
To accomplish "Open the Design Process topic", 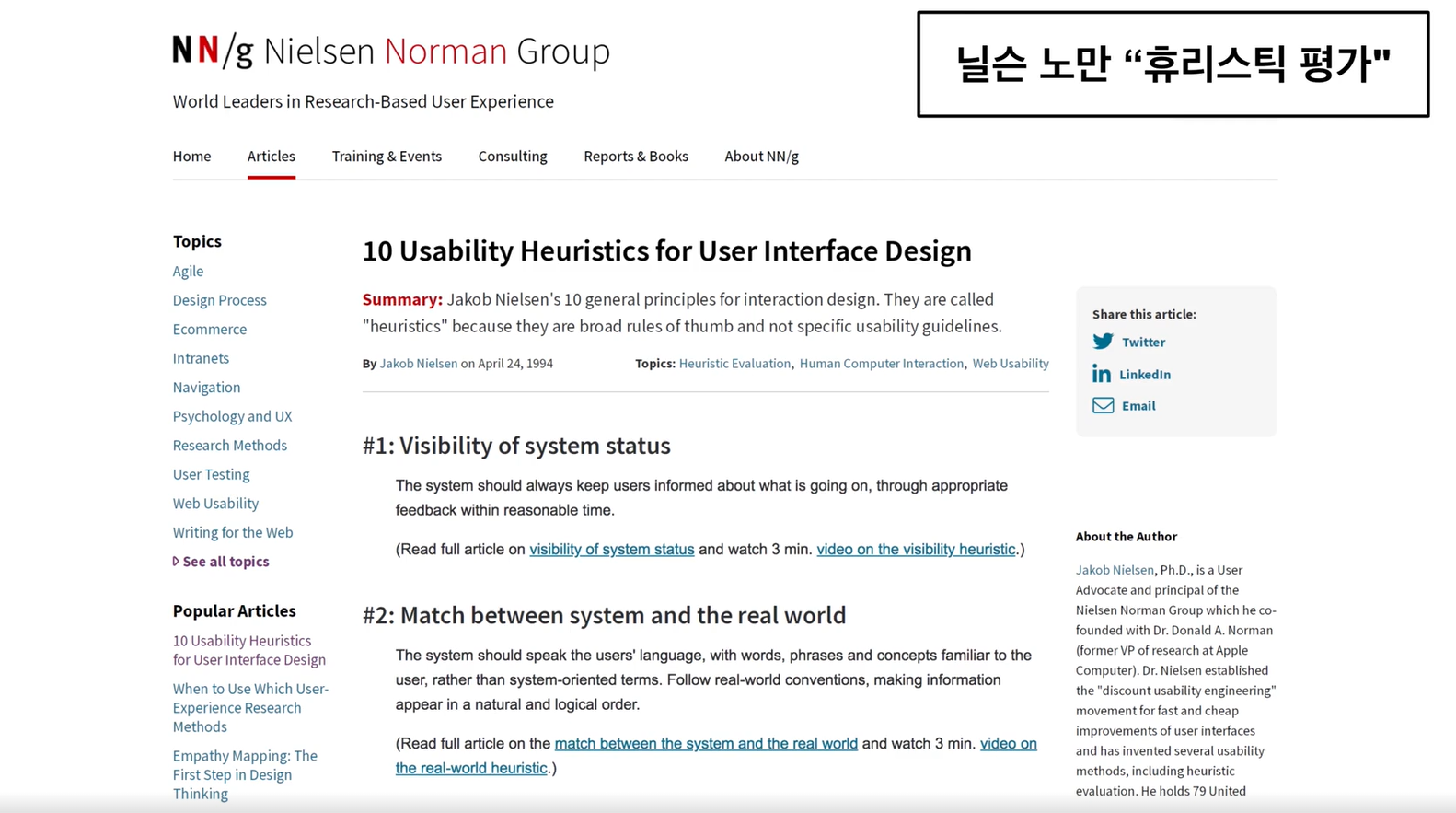I will tap(219, 300).
